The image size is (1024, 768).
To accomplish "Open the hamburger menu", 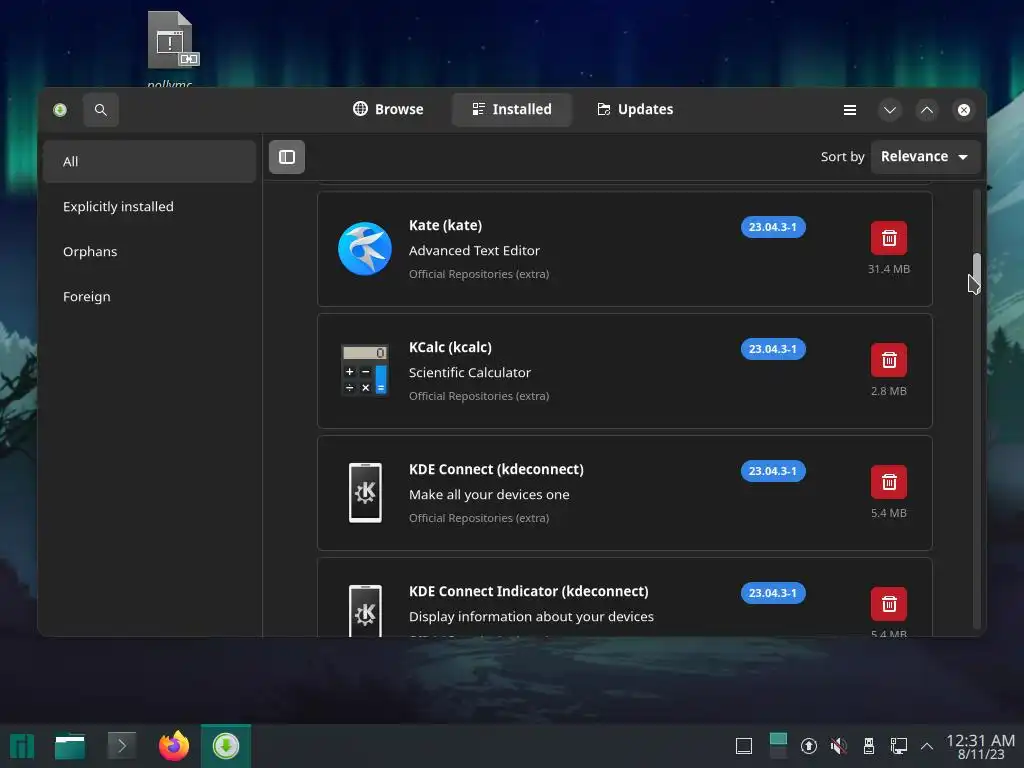I will coord(850,110).
